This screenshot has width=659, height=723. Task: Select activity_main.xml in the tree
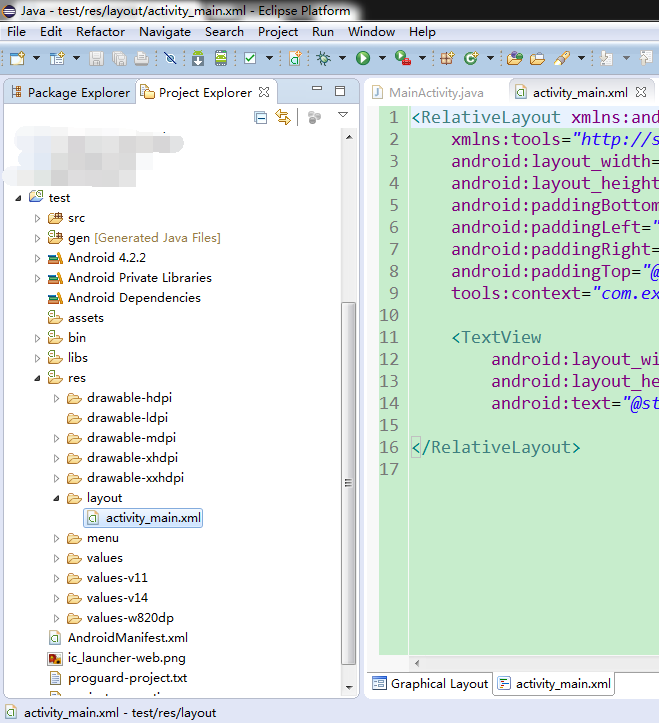point(143,518)
